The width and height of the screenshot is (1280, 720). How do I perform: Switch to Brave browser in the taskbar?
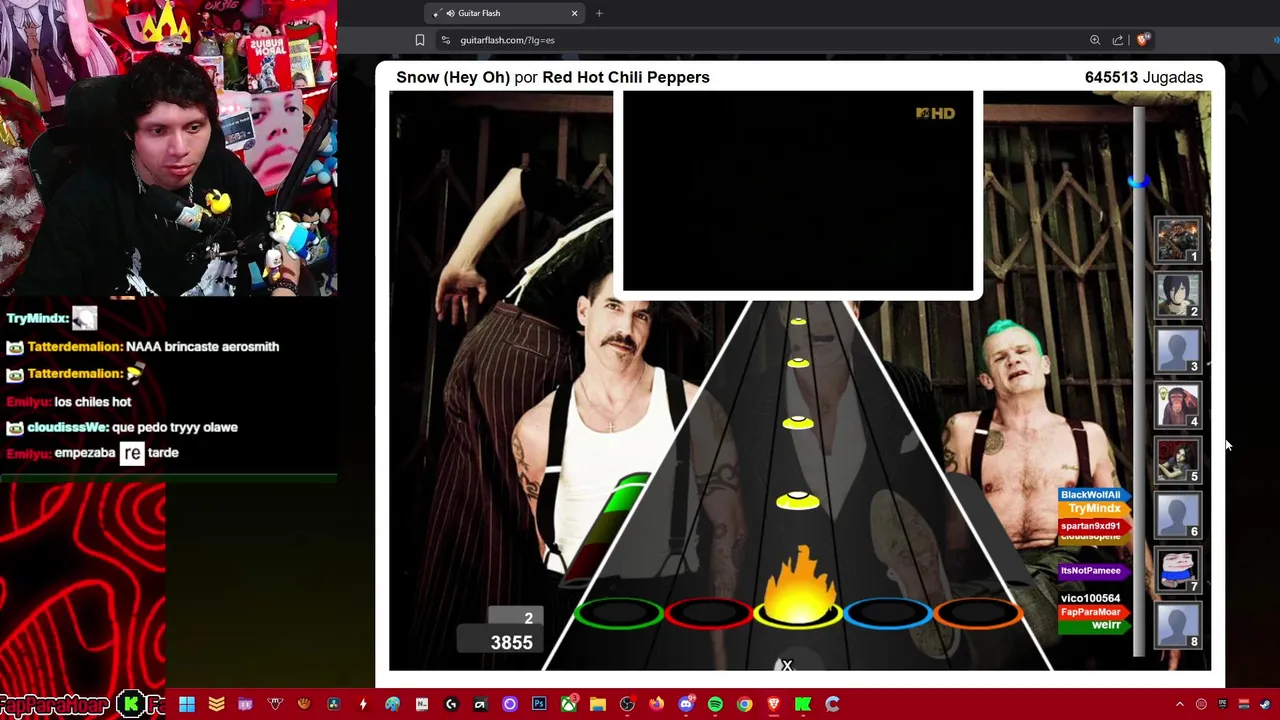[x=774, y=704]
